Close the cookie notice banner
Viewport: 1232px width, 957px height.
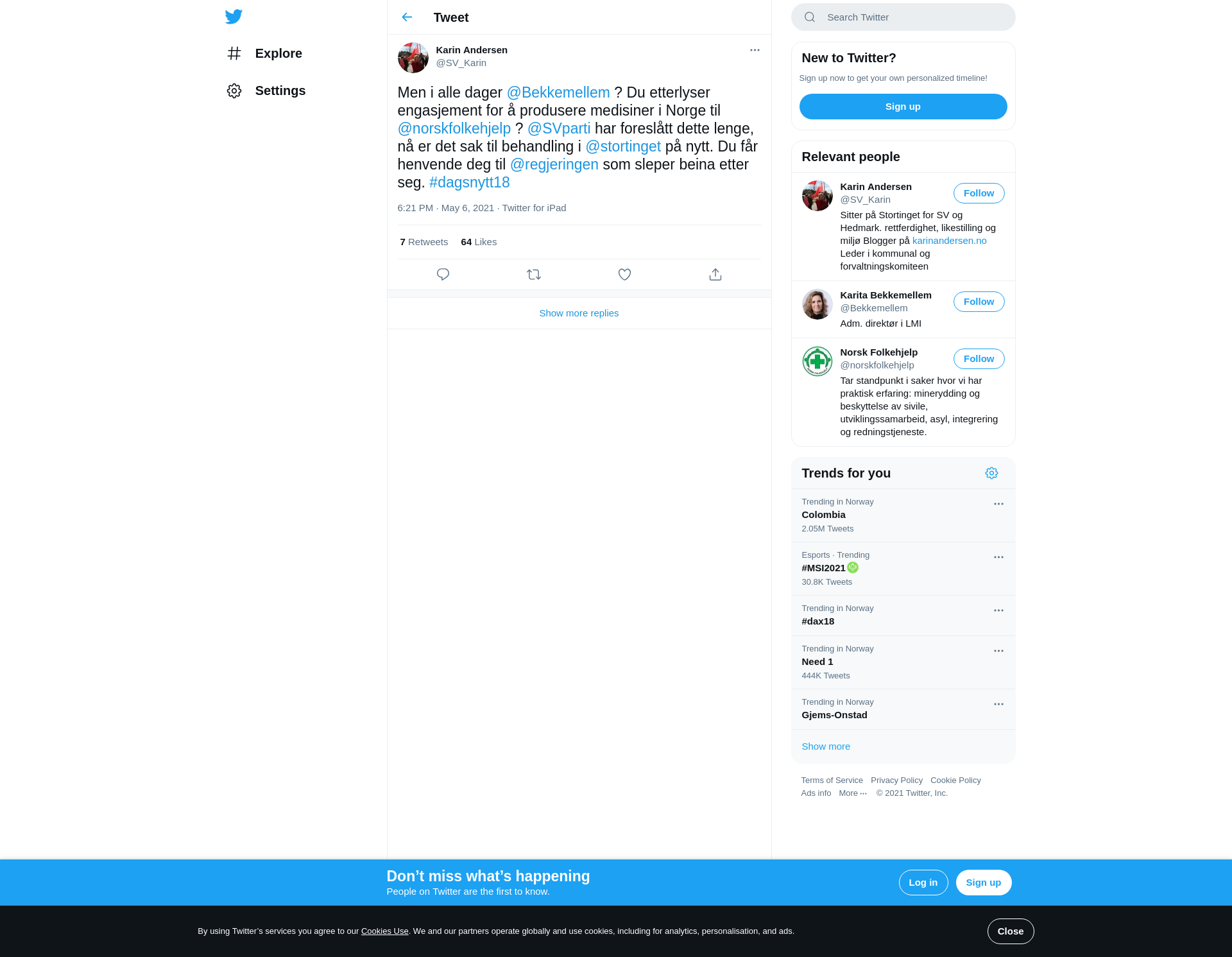click(1010, 931)
